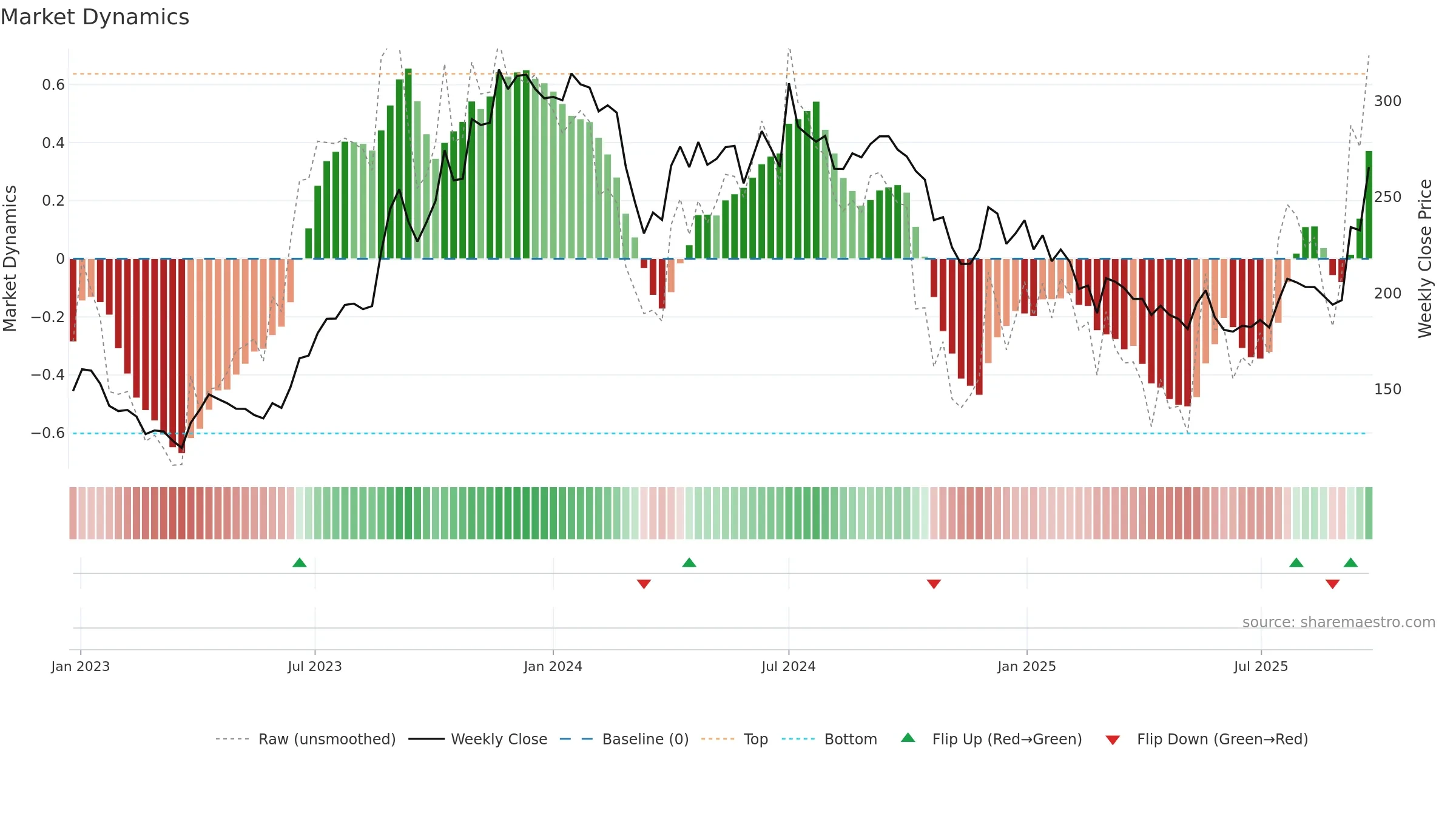Toggle the Flip Down (Green→Red) legend entry

[1206, 739]
